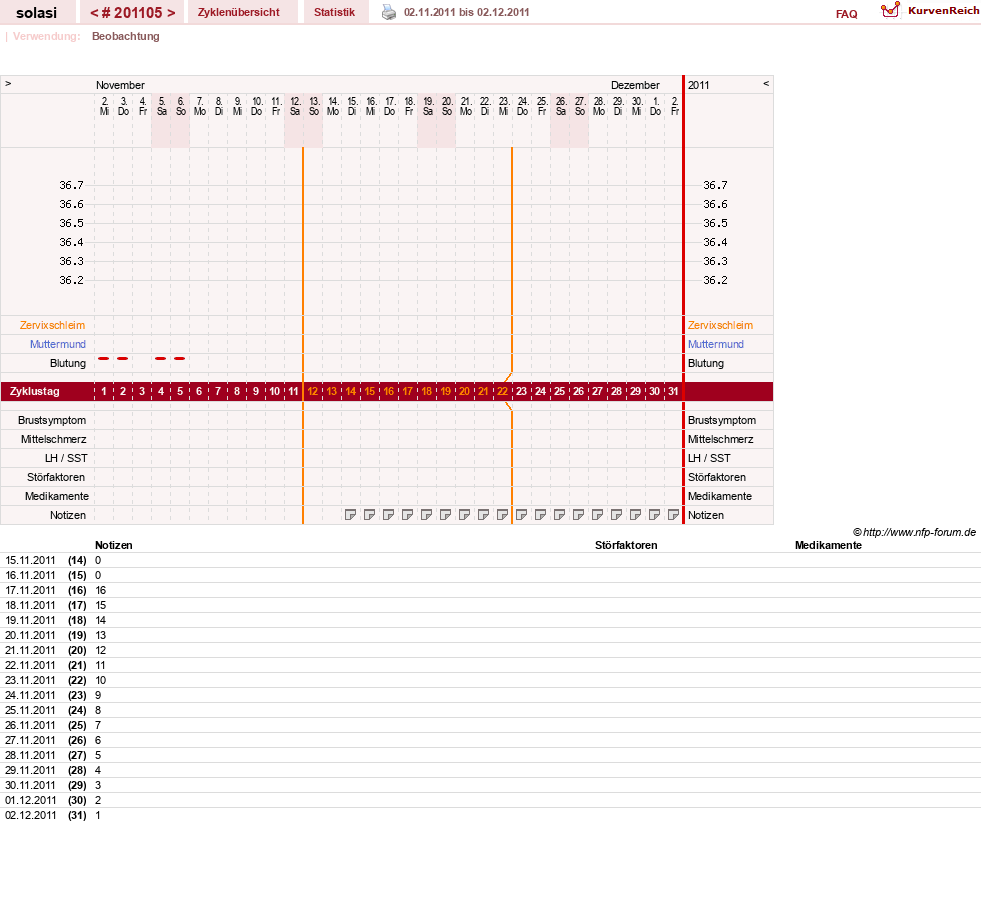Image resolution: width=981 pixels, height=924 pixels.
Task: Click notes row 23.11.2011
Action: click(x=490, y=681)
